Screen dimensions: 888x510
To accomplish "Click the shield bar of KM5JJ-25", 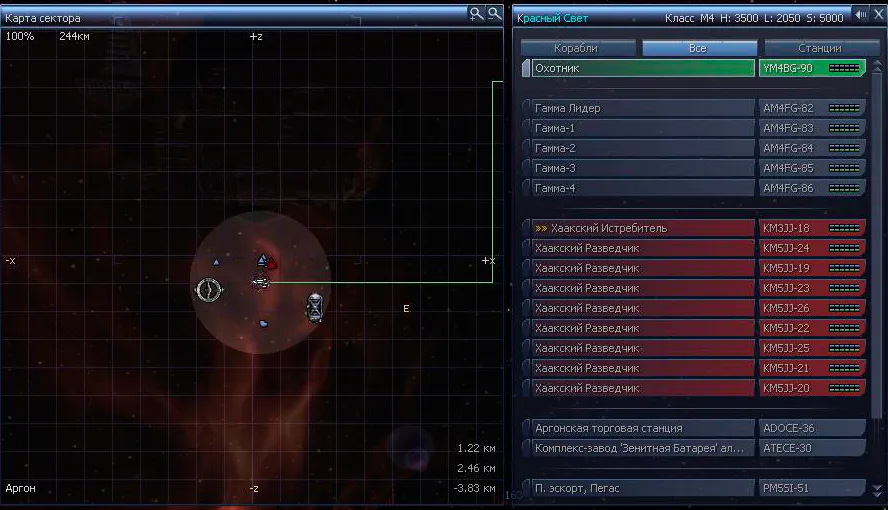I will point(844,348).
